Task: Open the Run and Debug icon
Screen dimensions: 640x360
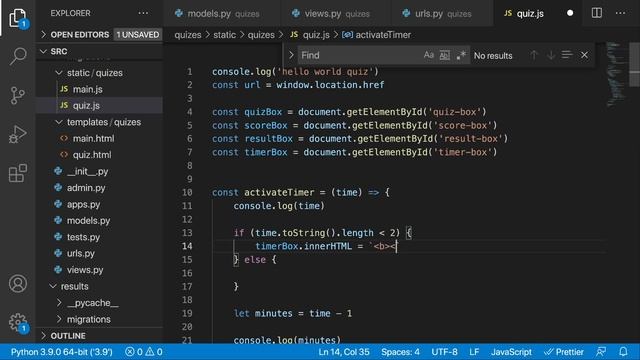Action: (x=18, y=134)
